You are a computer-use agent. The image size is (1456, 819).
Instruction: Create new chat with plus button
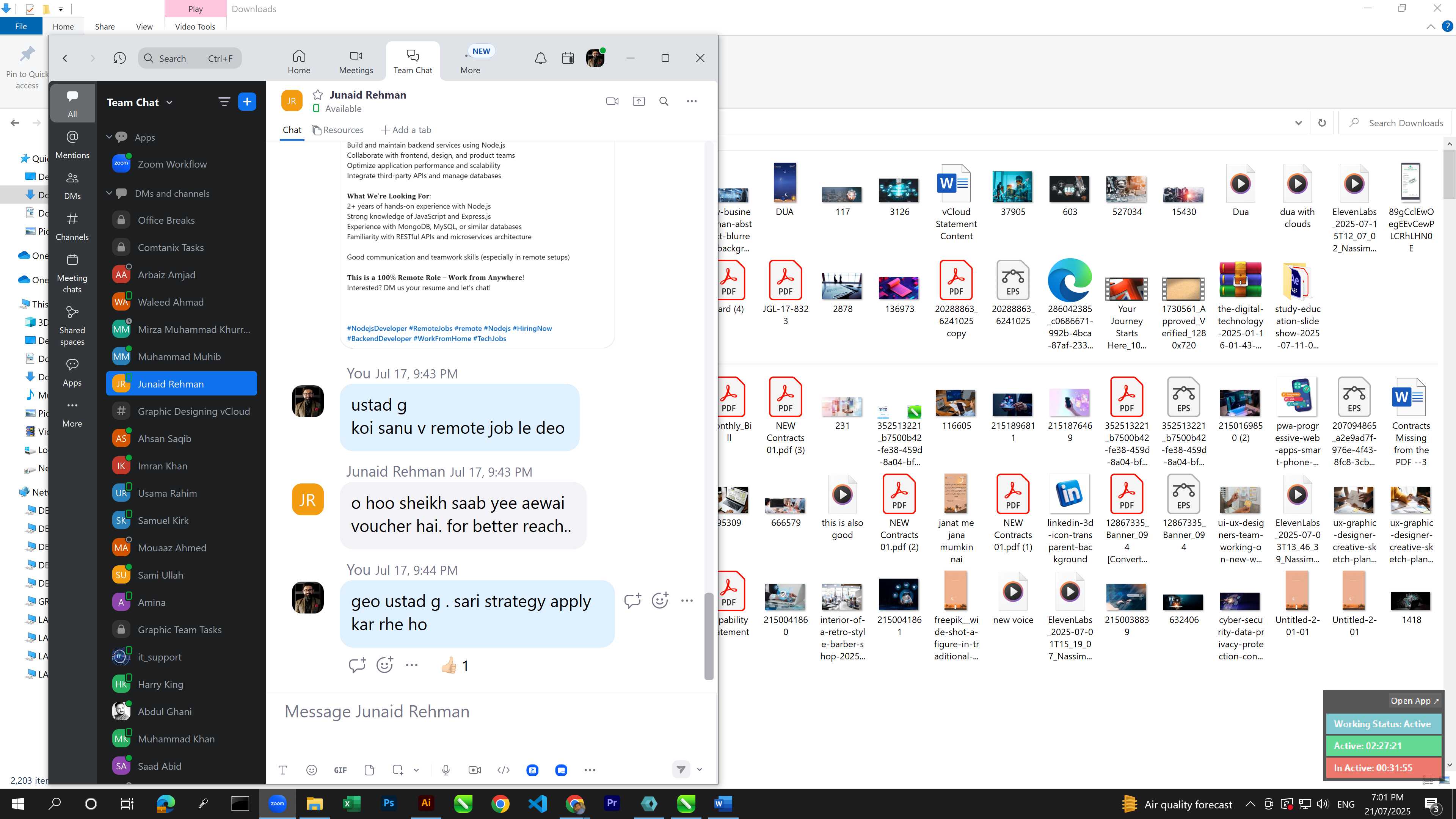247,102
